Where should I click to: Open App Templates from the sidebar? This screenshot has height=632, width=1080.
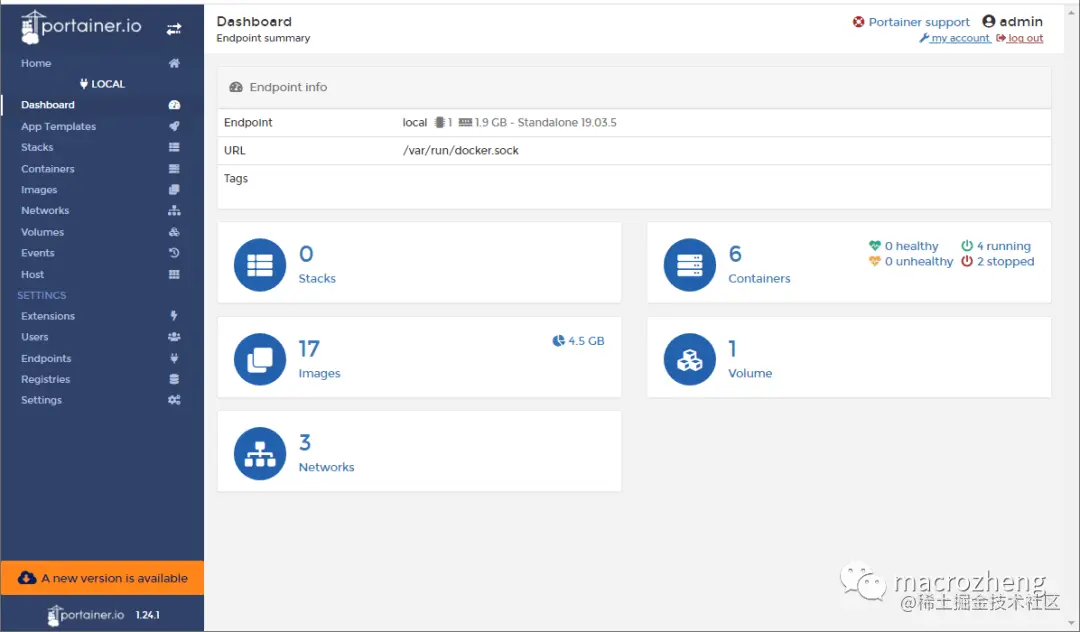tap(59, 127)
